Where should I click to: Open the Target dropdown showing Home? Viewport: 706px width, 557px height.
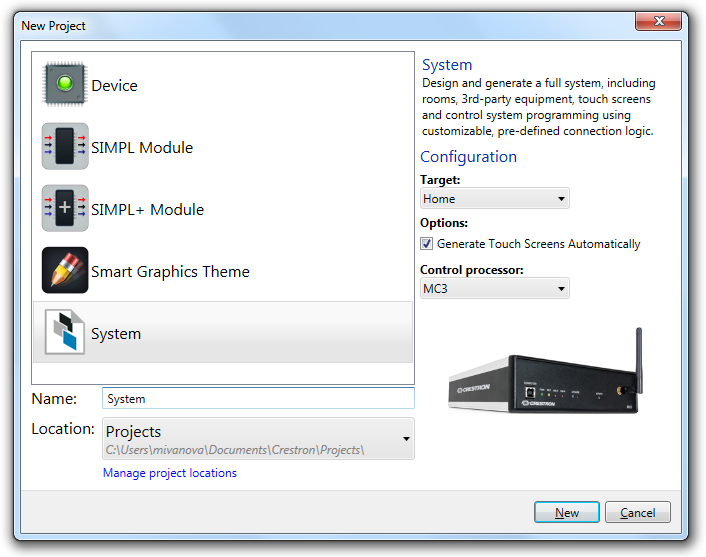click(x=494, y=199)
